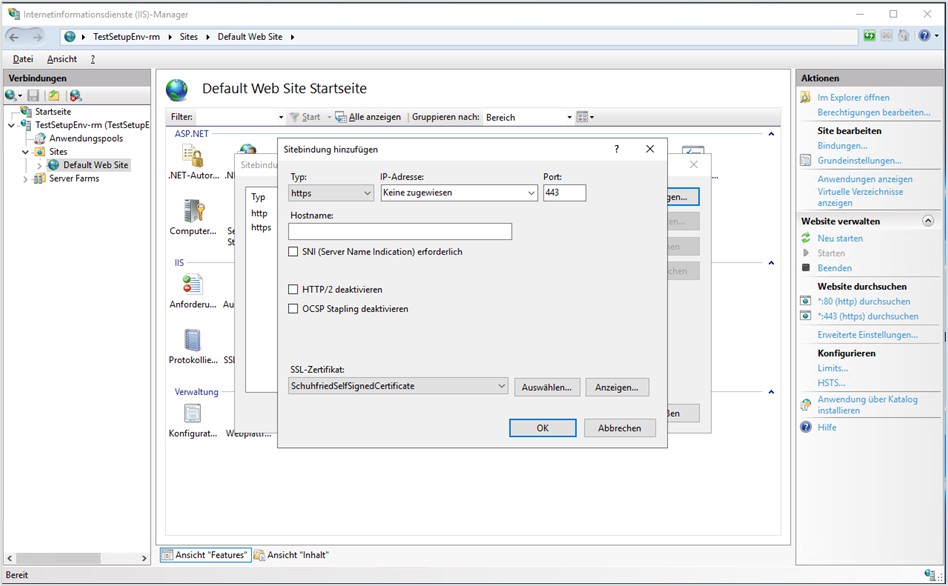This screenshot has height=586, width=948.
Task: Click the .NET-Autorisierung feature icon
Action: [x=193, y=157]
